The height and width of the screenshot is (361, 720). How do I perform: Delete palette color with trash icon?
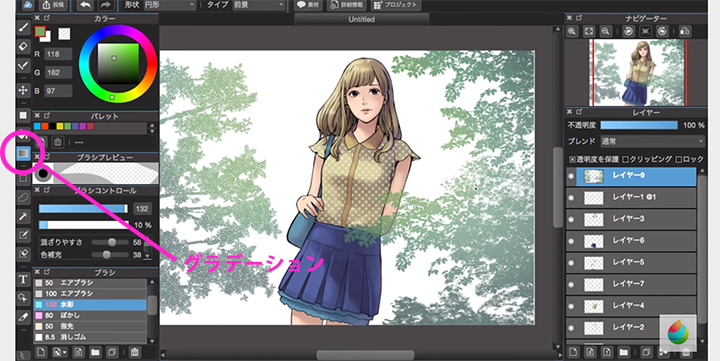point(57,142)
